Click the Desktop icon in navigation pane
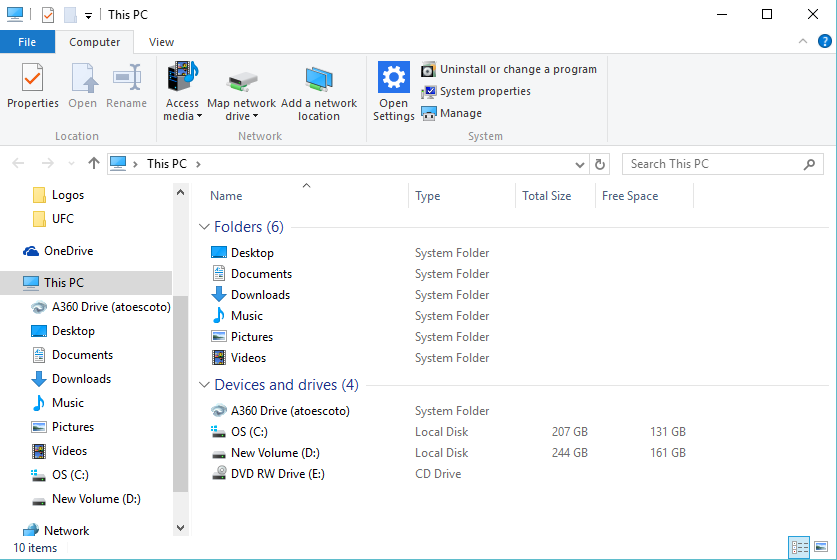The image size is (837, 560). coord(39,331)
